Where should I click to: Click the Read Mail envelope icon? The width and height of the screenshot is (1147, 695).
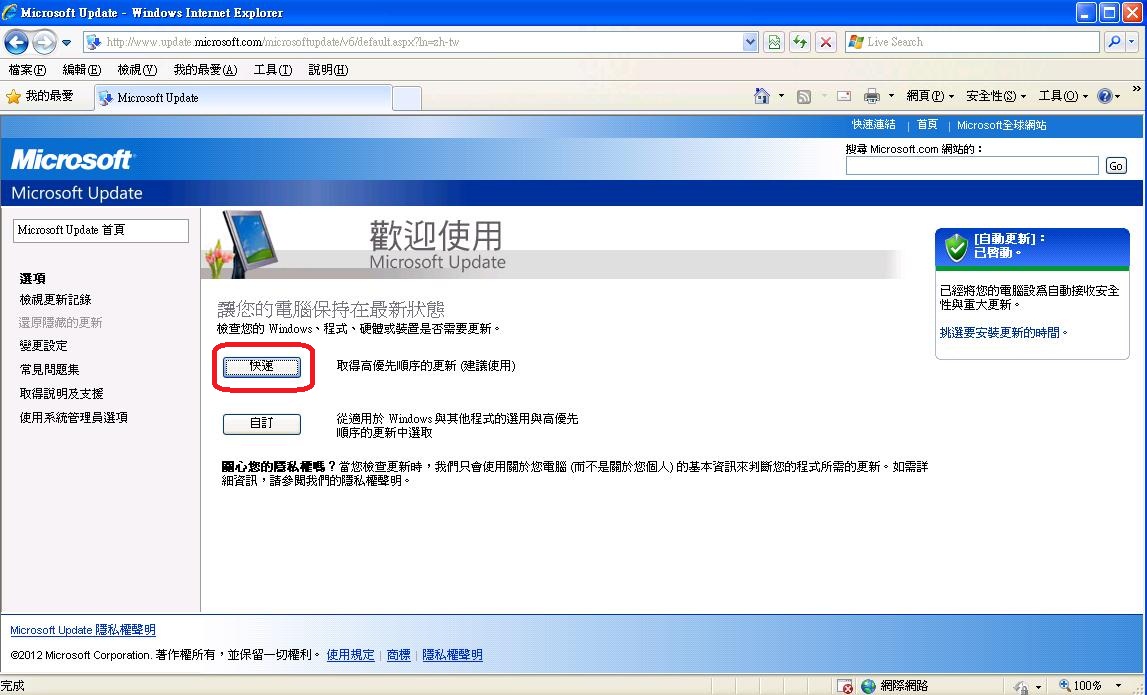point(843,96)
